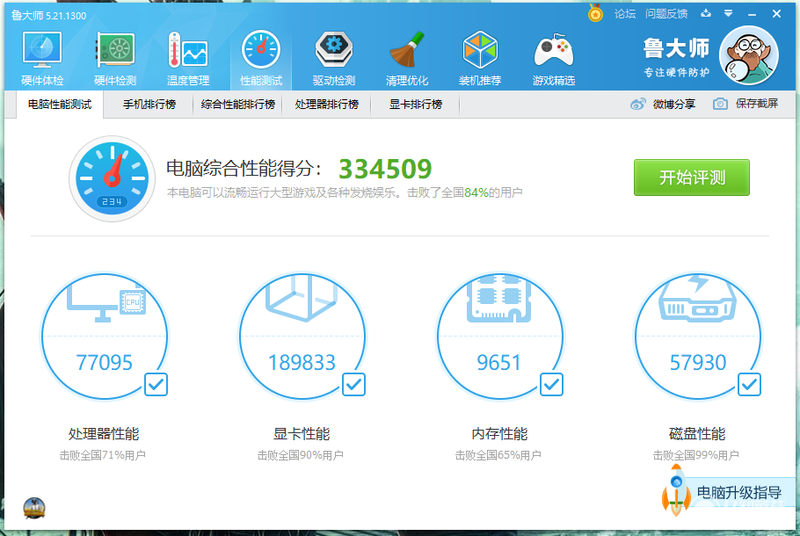Open the 论坛 forum link
800x536 pixels.
(625, 14)
